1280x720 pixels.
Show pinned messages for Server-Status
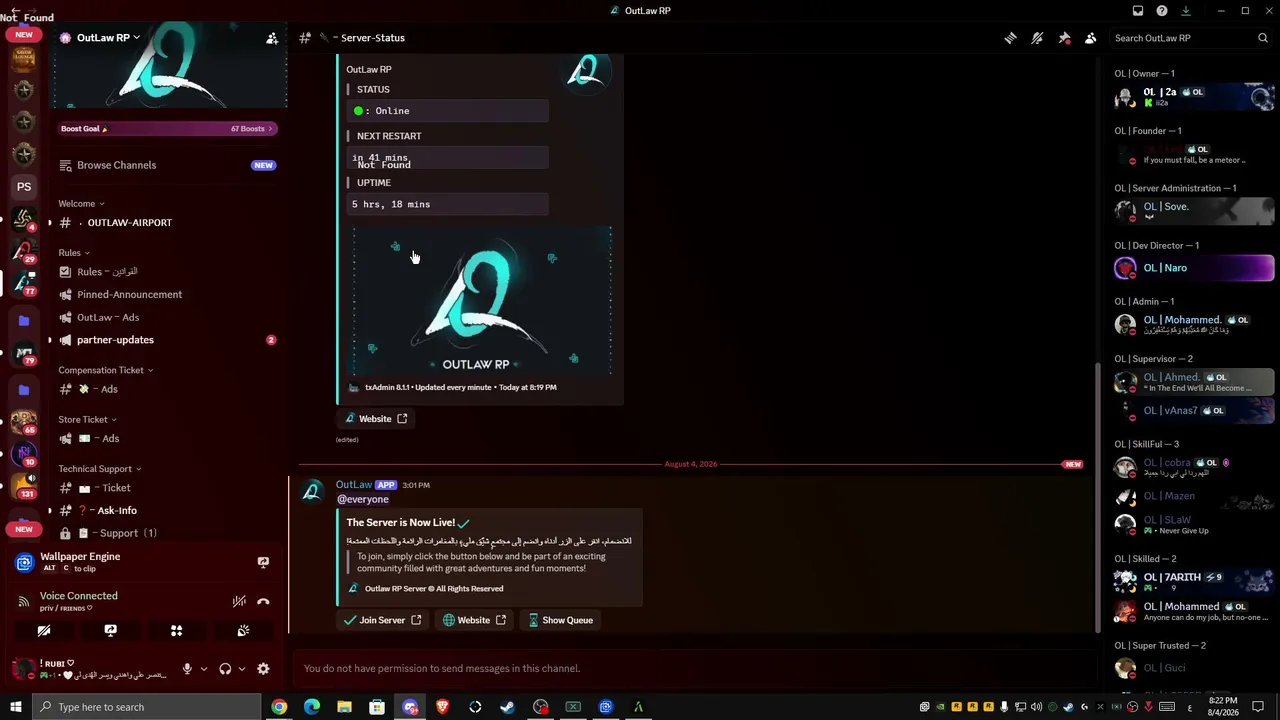point(1064,38)
